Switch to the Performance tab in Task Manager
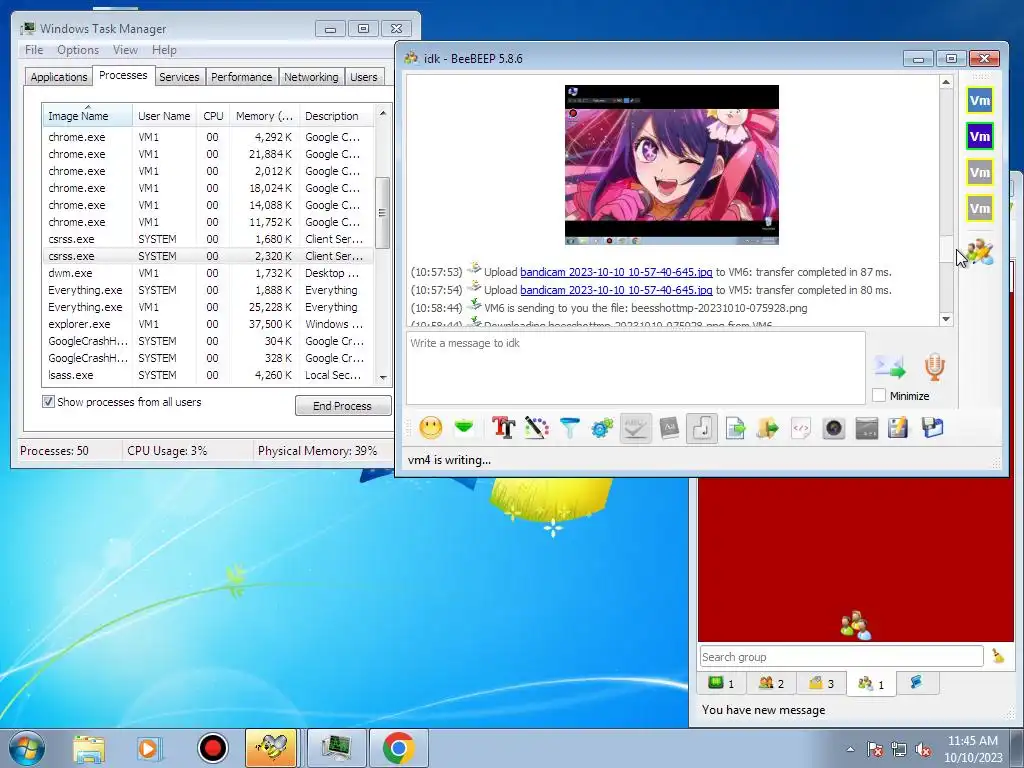Viewport: 1024px width, 768px height. (x=241, y=77)
